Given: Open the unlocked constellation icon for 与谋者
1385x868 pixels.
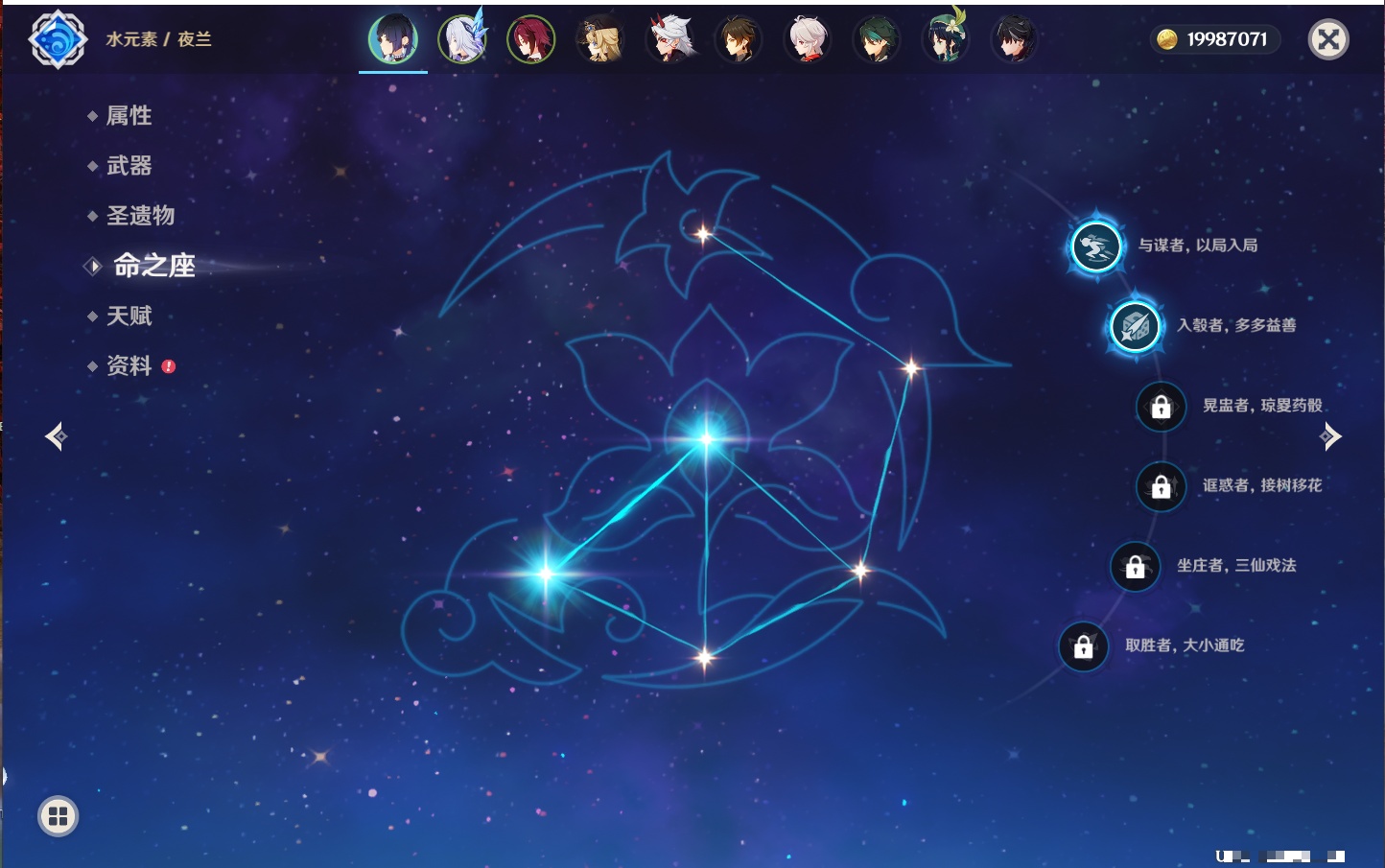Looking at the screenshot, I should [1095, 246].
